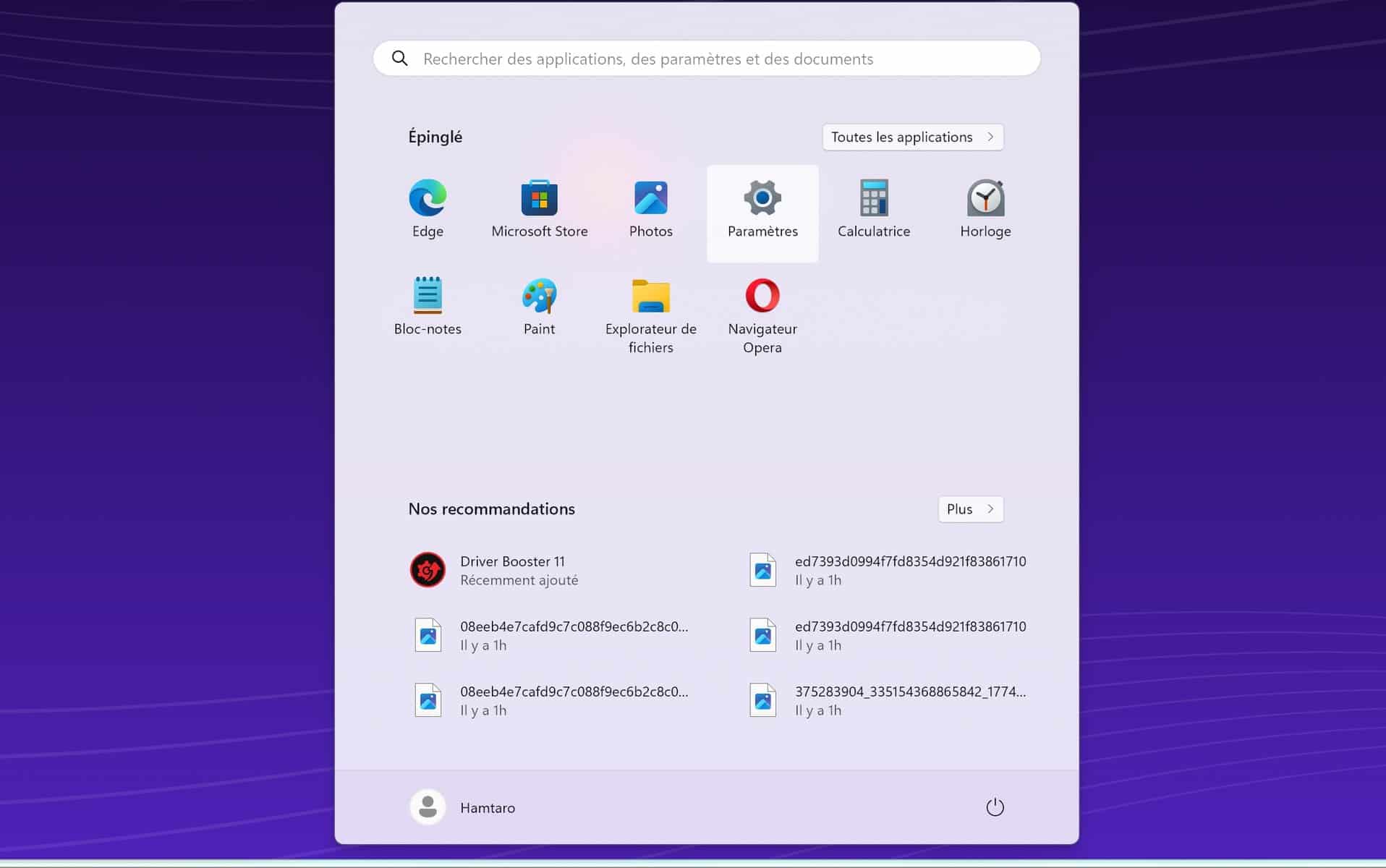This screenshot has height=868, width=1386.
Task: Click the power button icon
Action: coord(995,807)
